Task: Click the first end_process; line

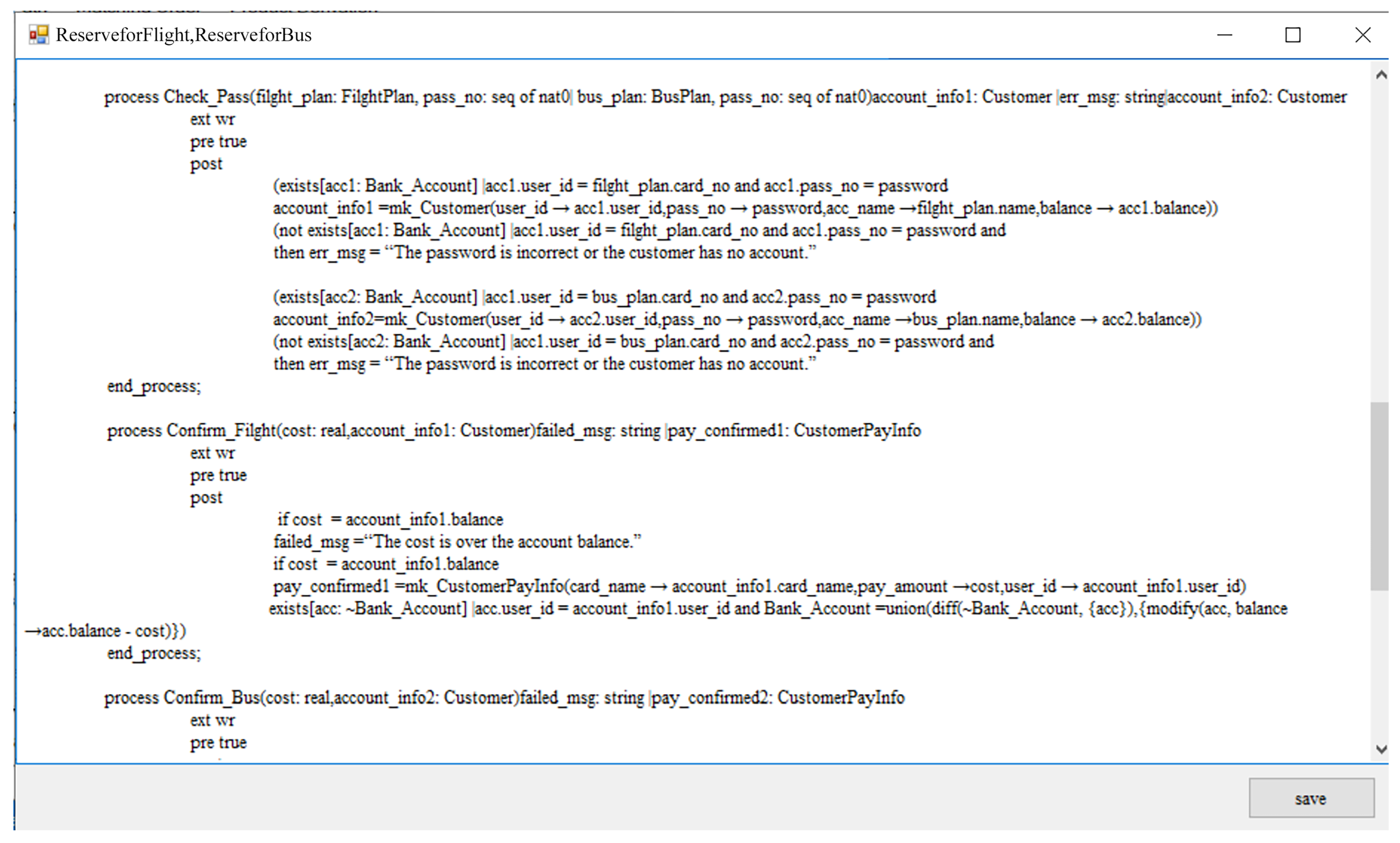Action: coord(154,386)
